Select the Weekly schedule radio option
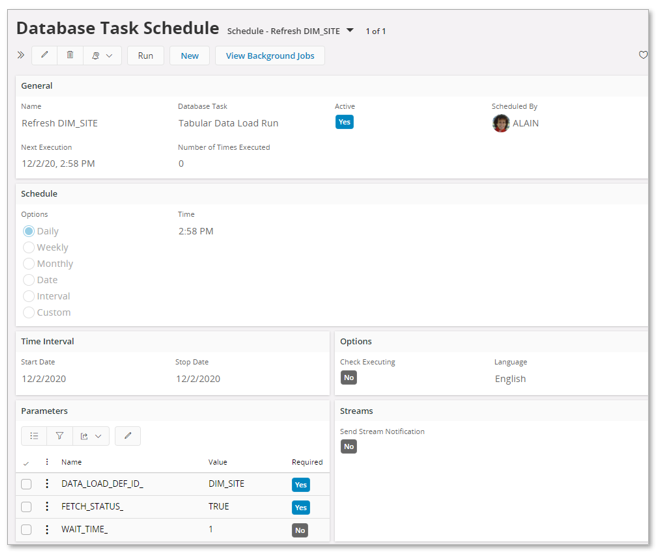 pos(29,247)
